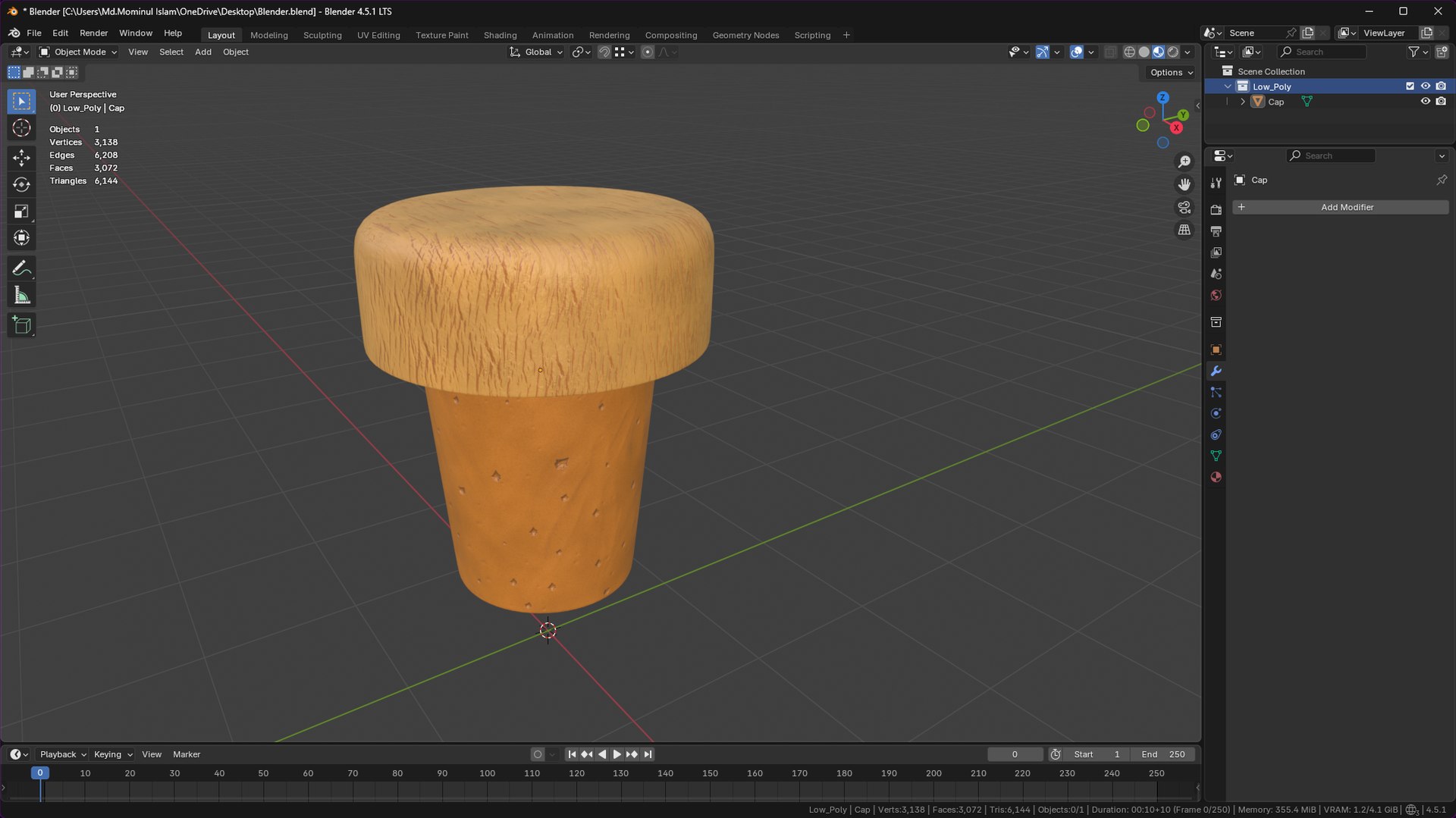Toggle viewport gizmos display
The width and height of the screenshot is (1456, 818).
coord(1043,52)
